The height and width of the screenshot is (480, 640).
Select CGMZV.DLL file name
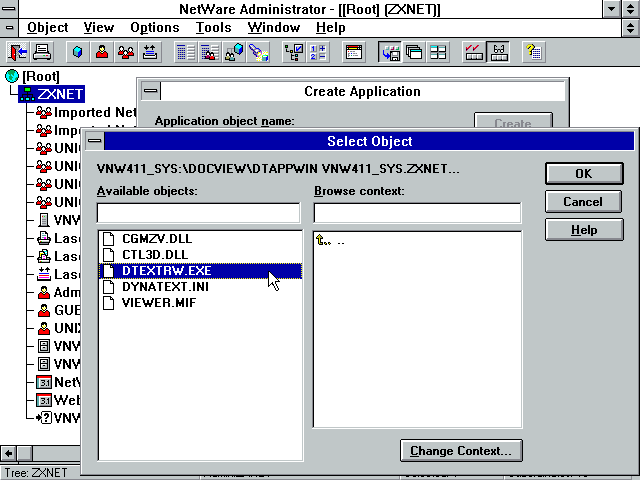coord(157,238)
